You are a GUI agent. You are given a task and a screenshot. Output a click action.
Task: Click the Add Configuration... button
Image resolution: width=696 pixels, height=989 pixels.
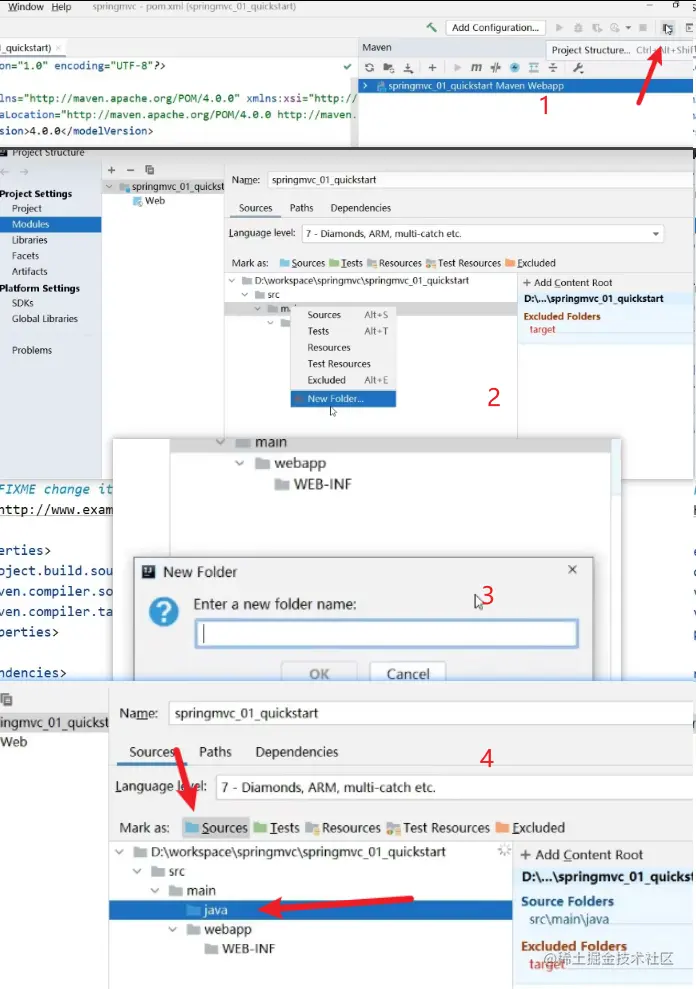pos(495,28)
